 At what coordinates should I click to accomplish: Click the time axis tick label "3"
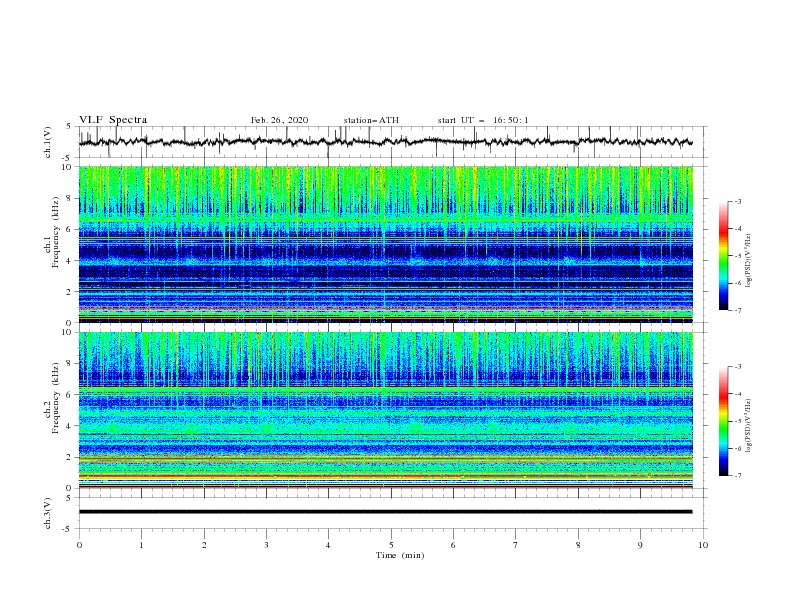tap(266, 545)
